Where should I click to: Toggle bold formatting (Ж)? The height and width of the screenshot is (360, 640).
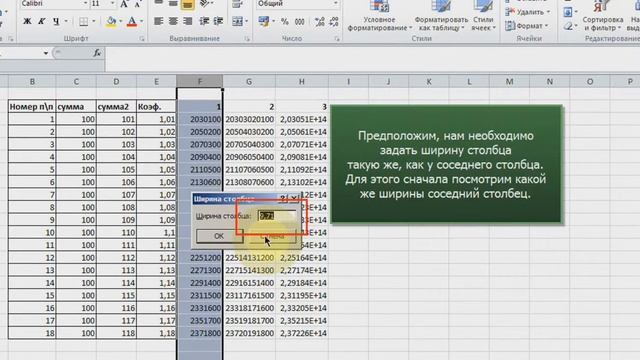(x=27, y=21)
